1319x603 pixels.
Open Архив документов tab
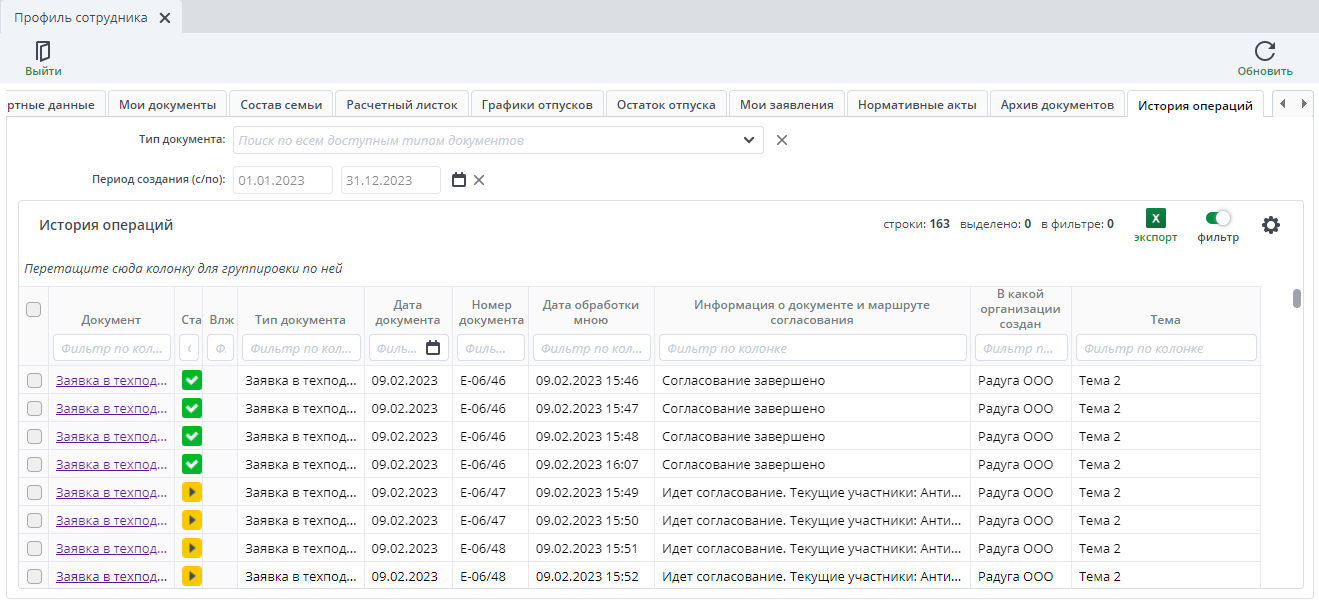pos(1057,104)
